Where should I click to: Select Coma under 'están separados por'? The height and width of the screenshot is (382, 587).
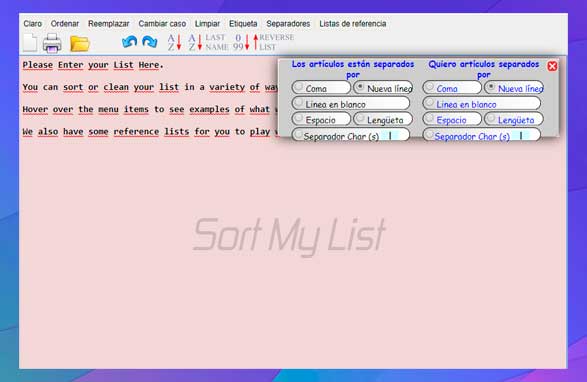point(321,88)
